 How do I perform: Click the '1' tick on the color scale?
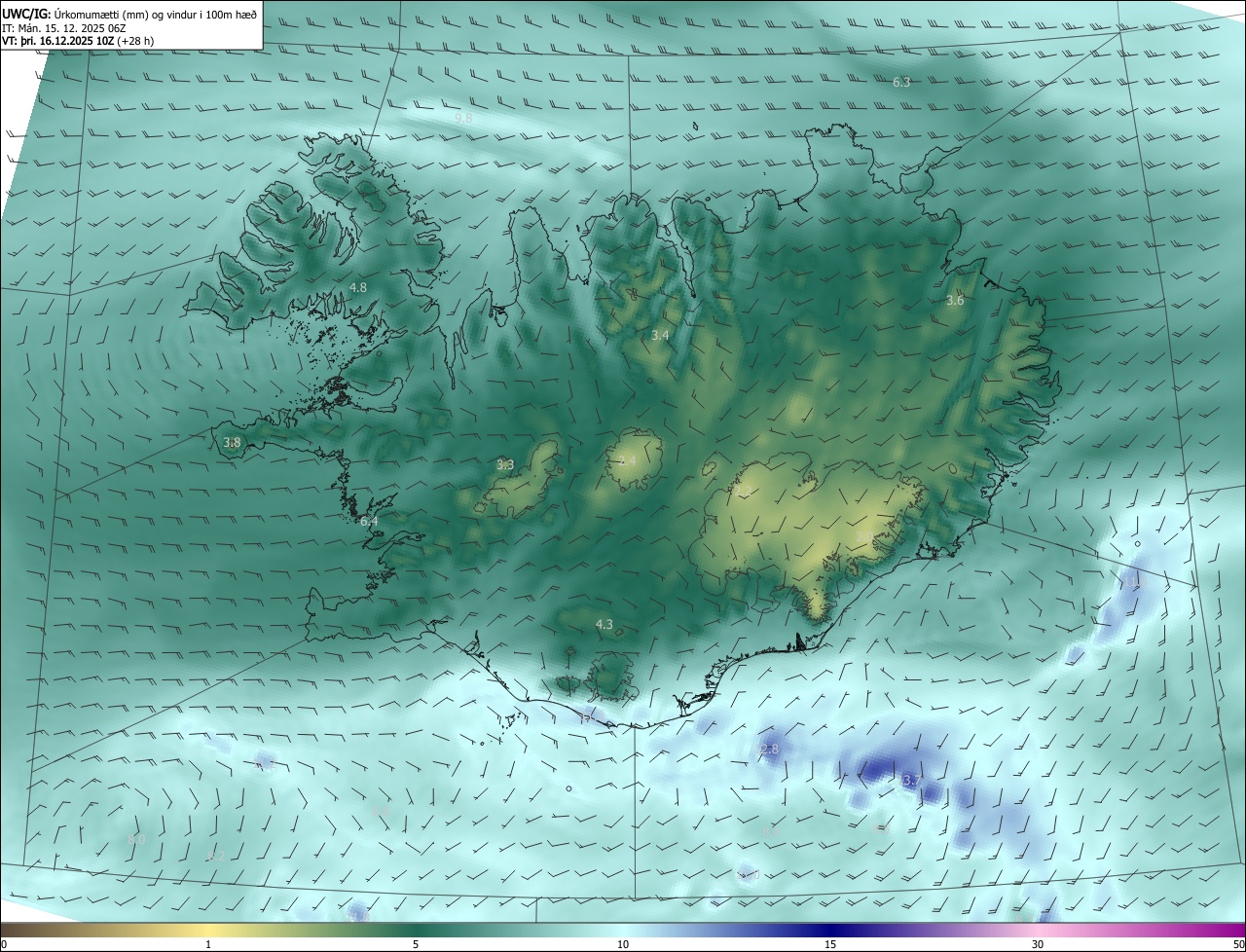(x=208, y=944)
